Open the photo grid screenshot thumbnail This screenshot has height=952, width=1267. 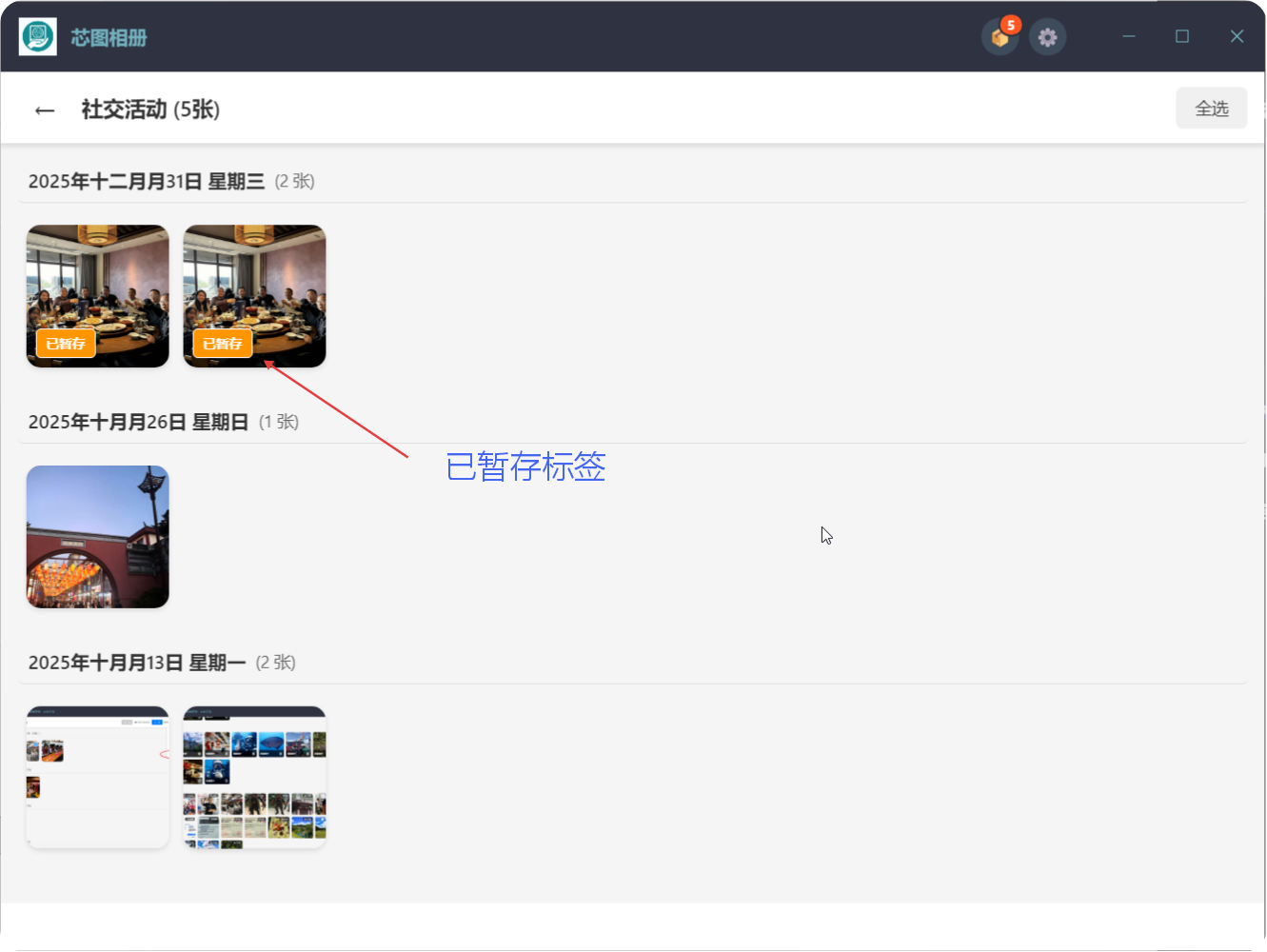coord(254,777)
